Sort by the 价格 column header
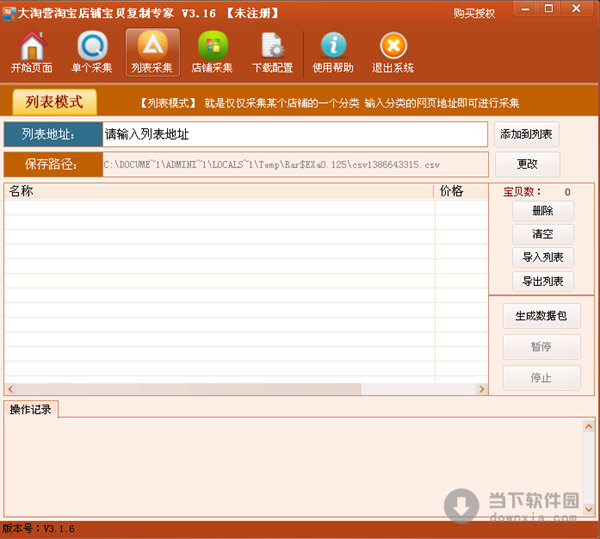This screenshot has height=539, width=600. (461, 191)
